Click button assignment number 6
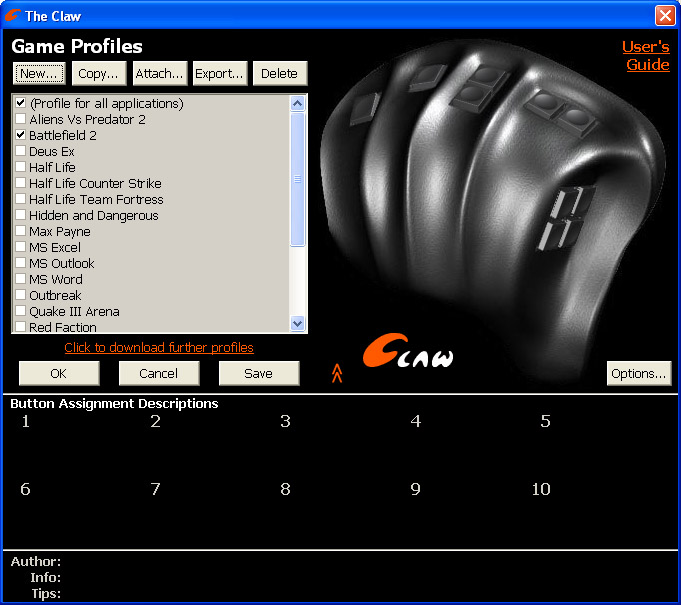 25,489
